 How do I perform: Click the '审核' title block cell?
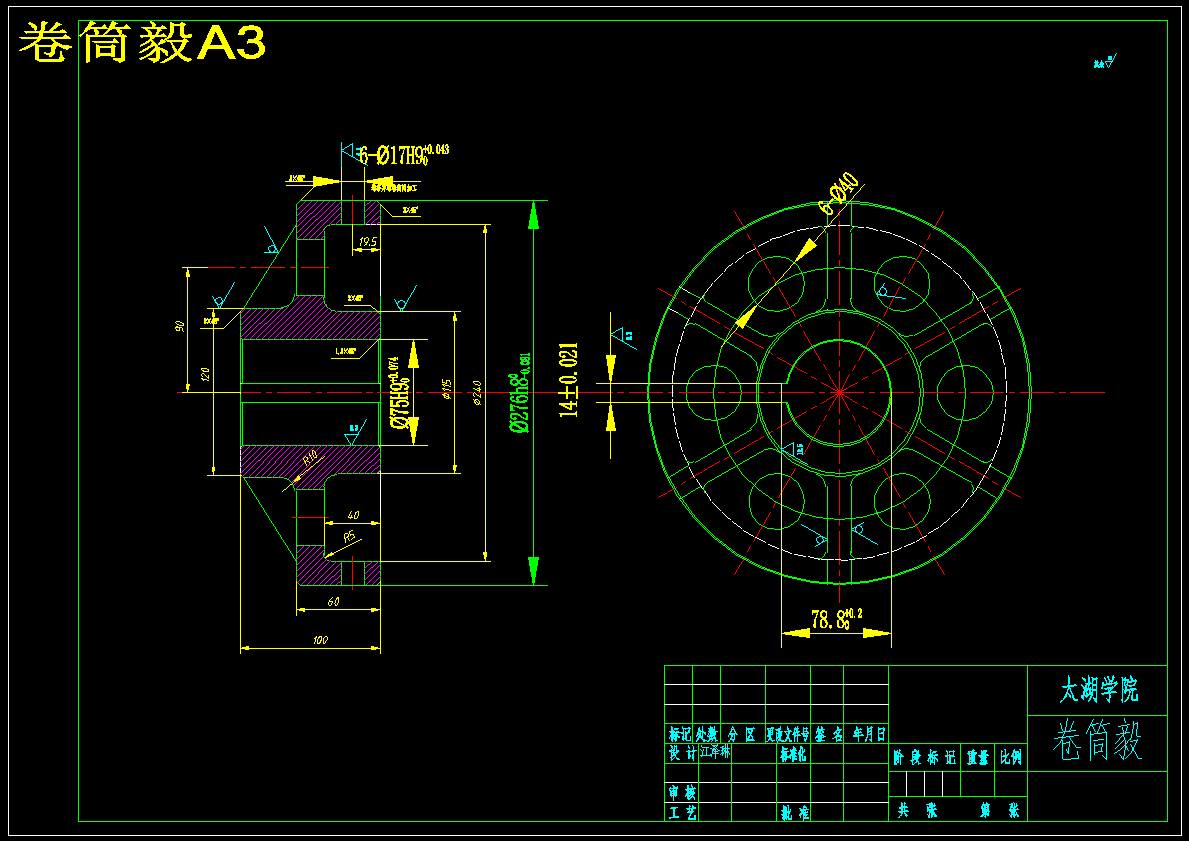pos(682,792)
